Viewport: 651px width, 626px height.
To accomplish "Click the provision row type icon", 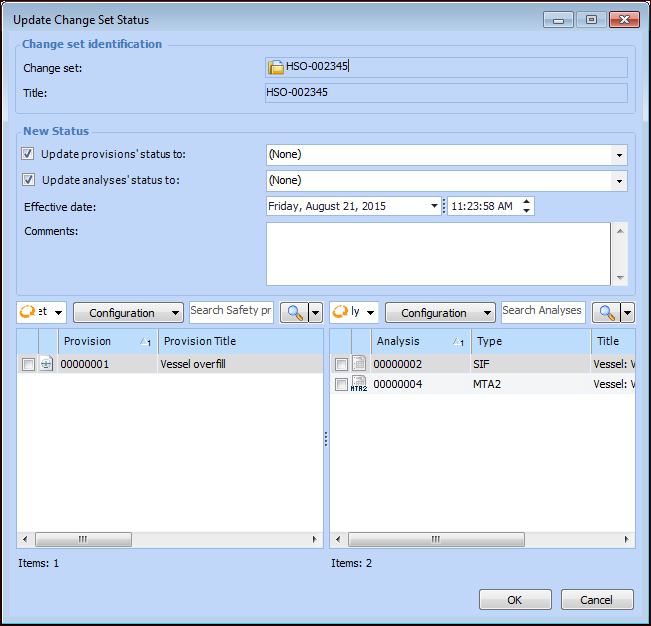I will 46,365.
